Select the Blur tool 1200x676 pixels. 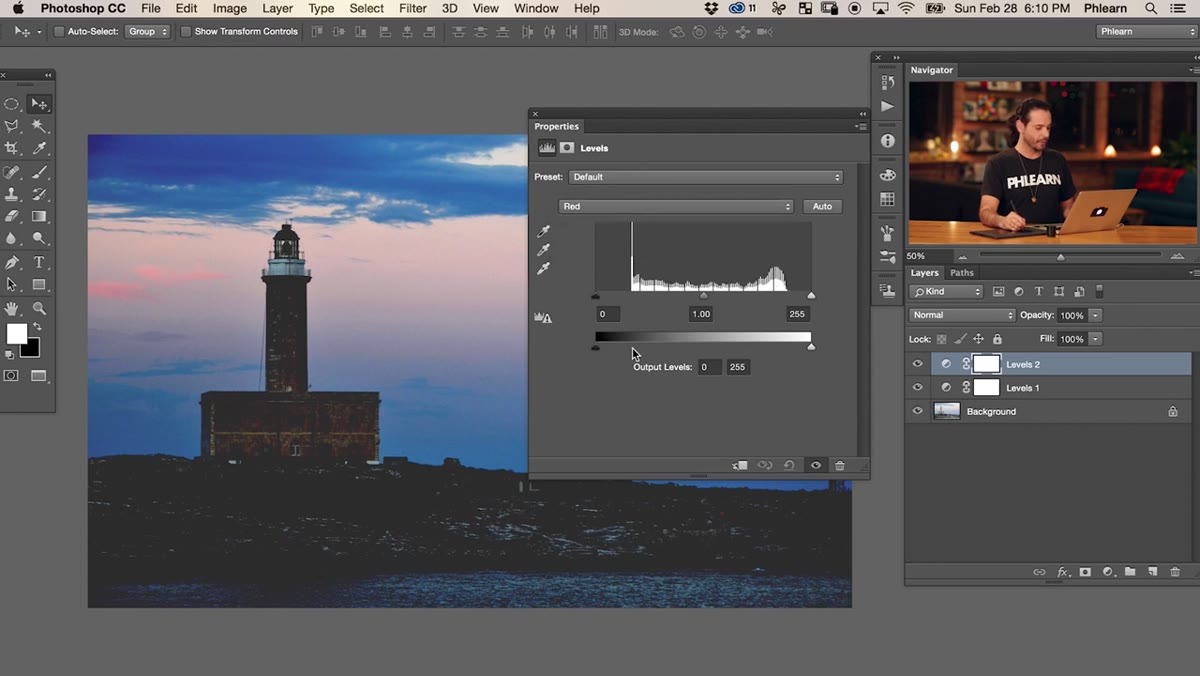(12, 238)
